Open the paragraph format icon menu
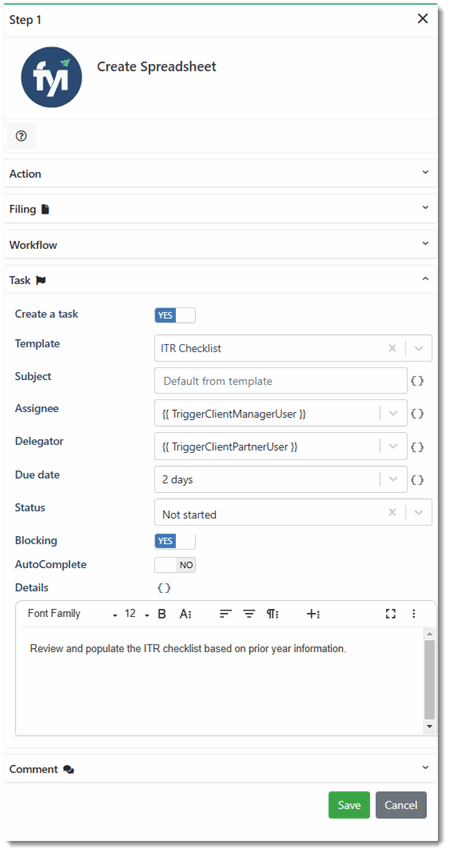Image resolution: width=450 pixels, height=853 pixels. (273, 614)
